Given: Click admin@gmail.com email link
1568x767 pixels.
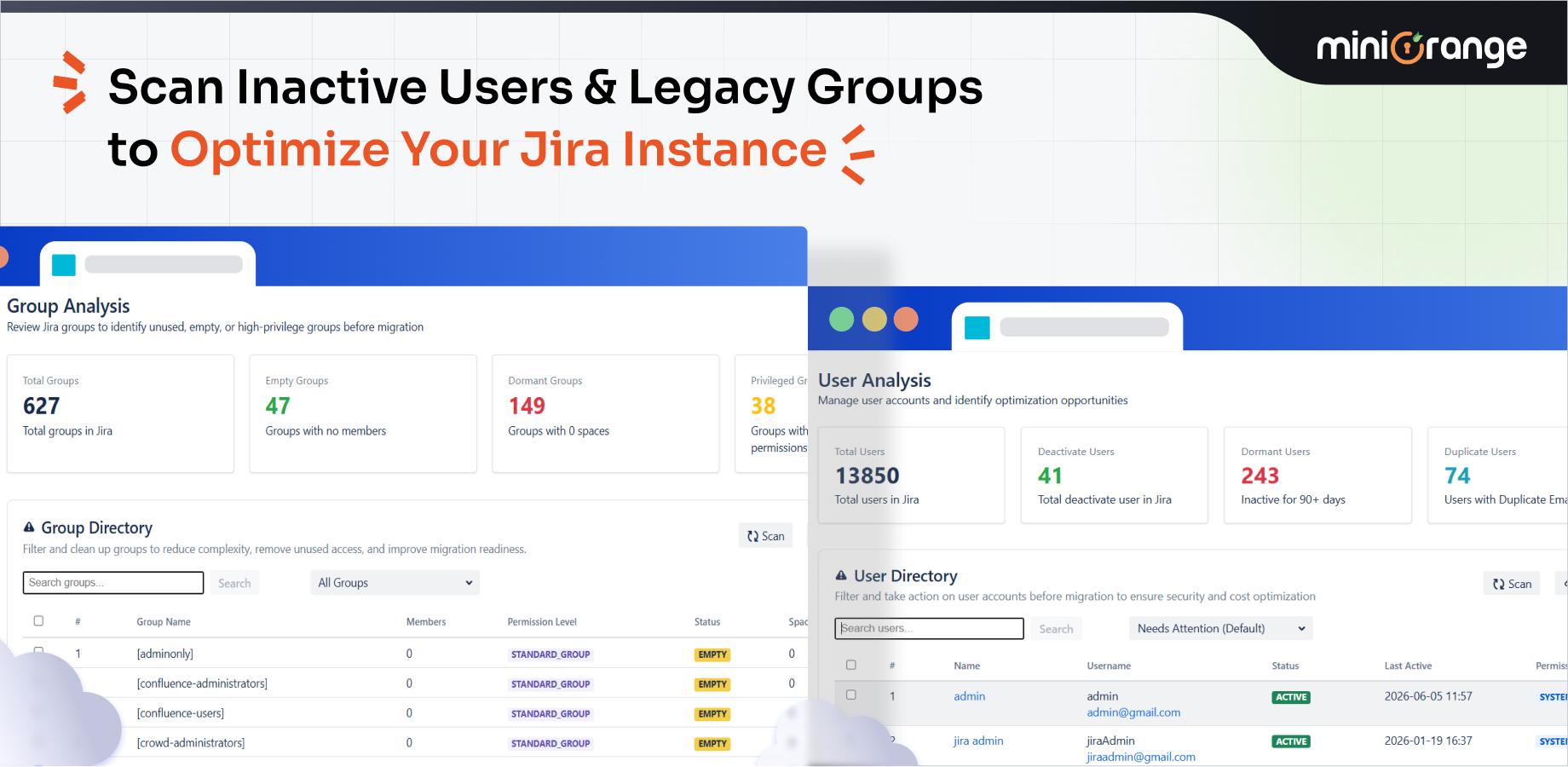Looking at the screenshot, I should coord(1133,712).
